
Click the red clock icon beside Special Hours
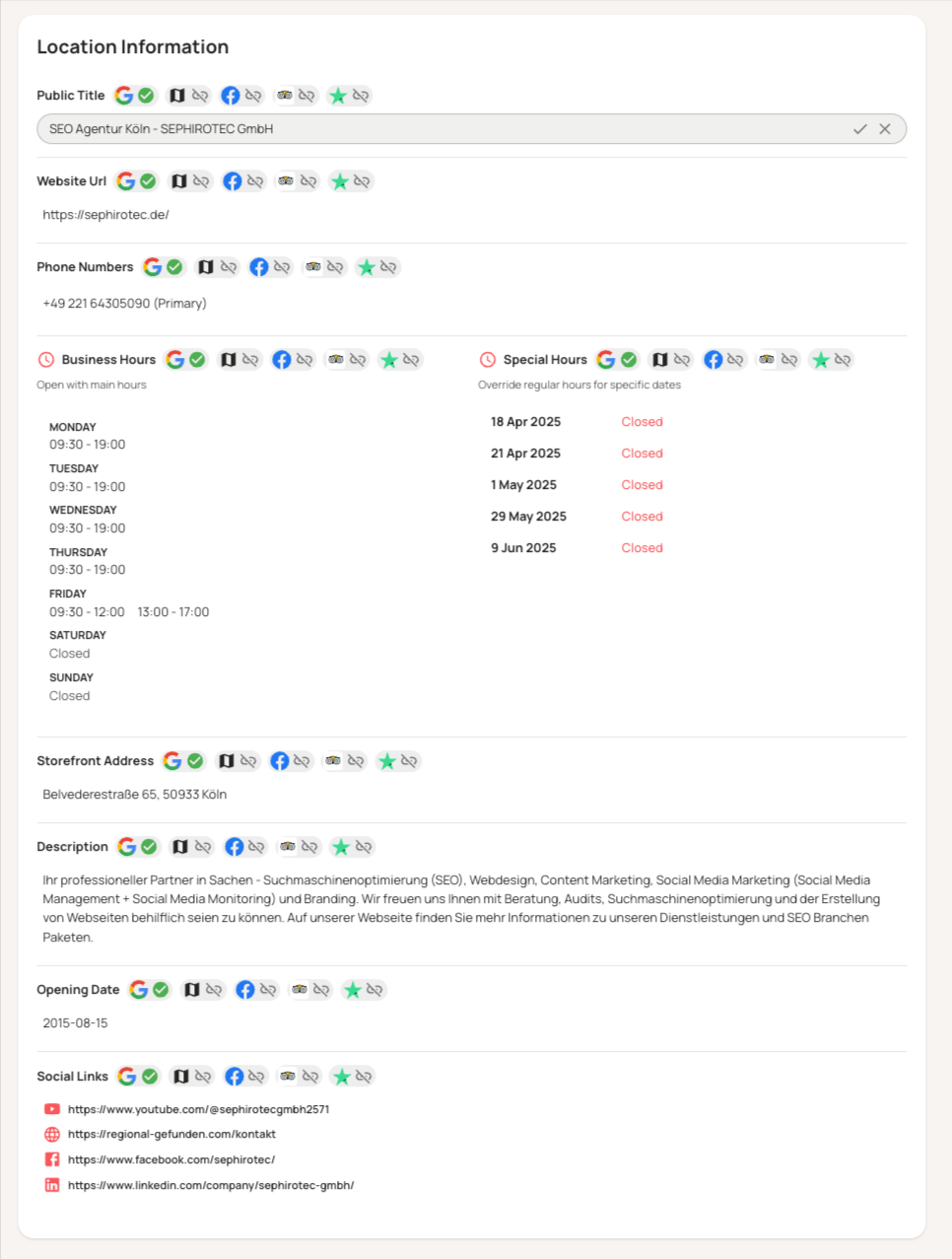click(487, 360)
